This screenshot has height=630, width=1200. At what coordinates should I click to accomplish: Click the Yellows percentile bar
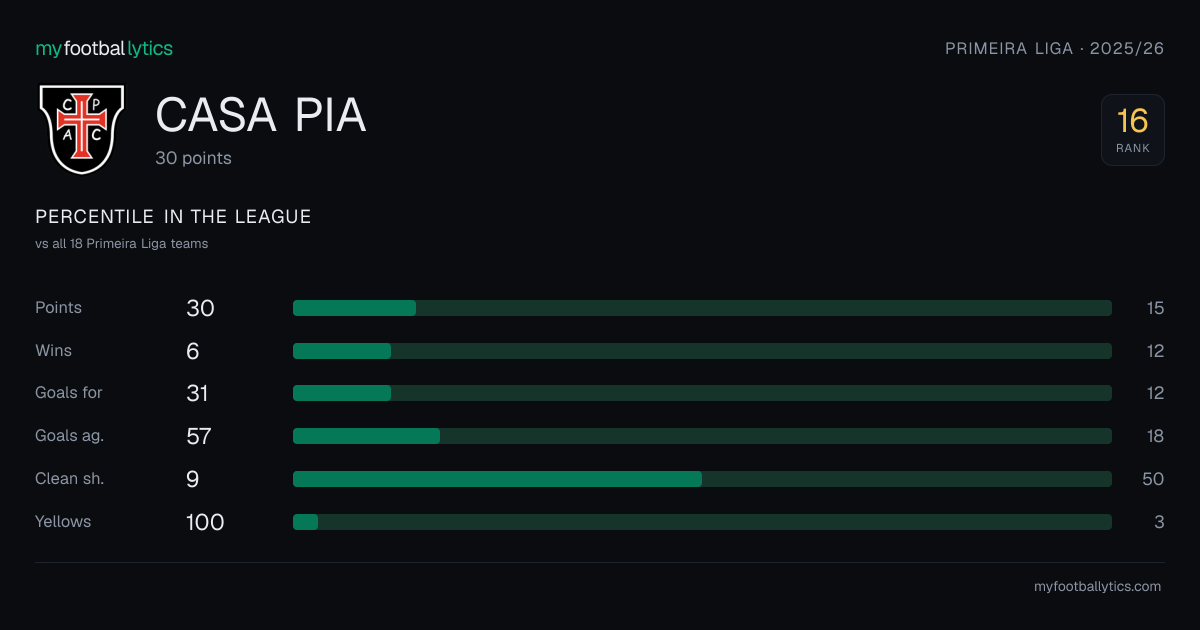tap(702, 522)
